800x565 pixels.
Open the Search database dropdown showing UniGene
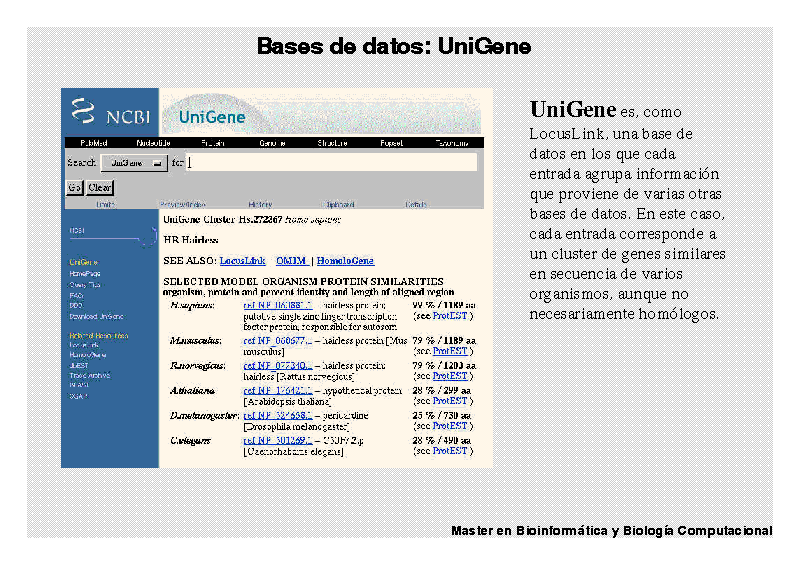[132, 162]
